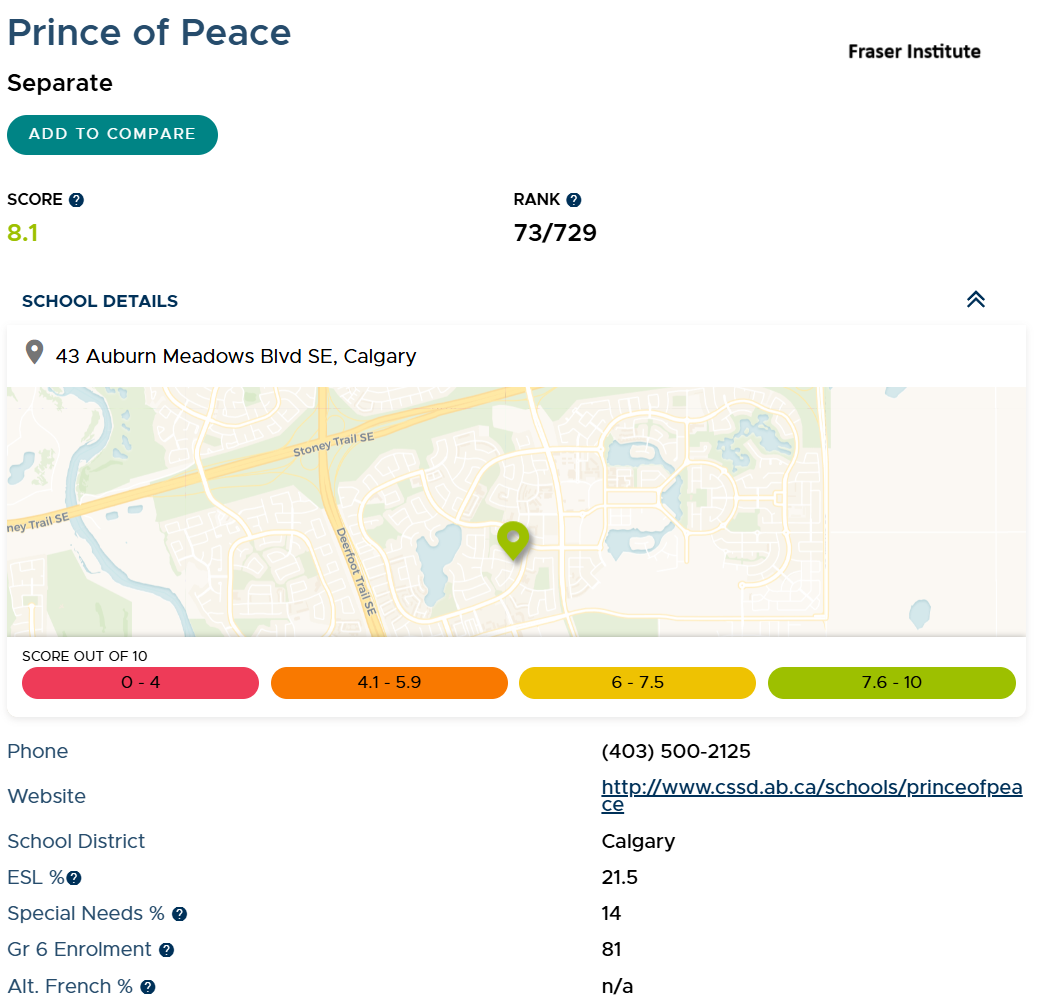The width and height of the screenshot is (1045, 996).
Task: Click the yellow 6 - 7.5 score swatch
Action: pos(637,683)
